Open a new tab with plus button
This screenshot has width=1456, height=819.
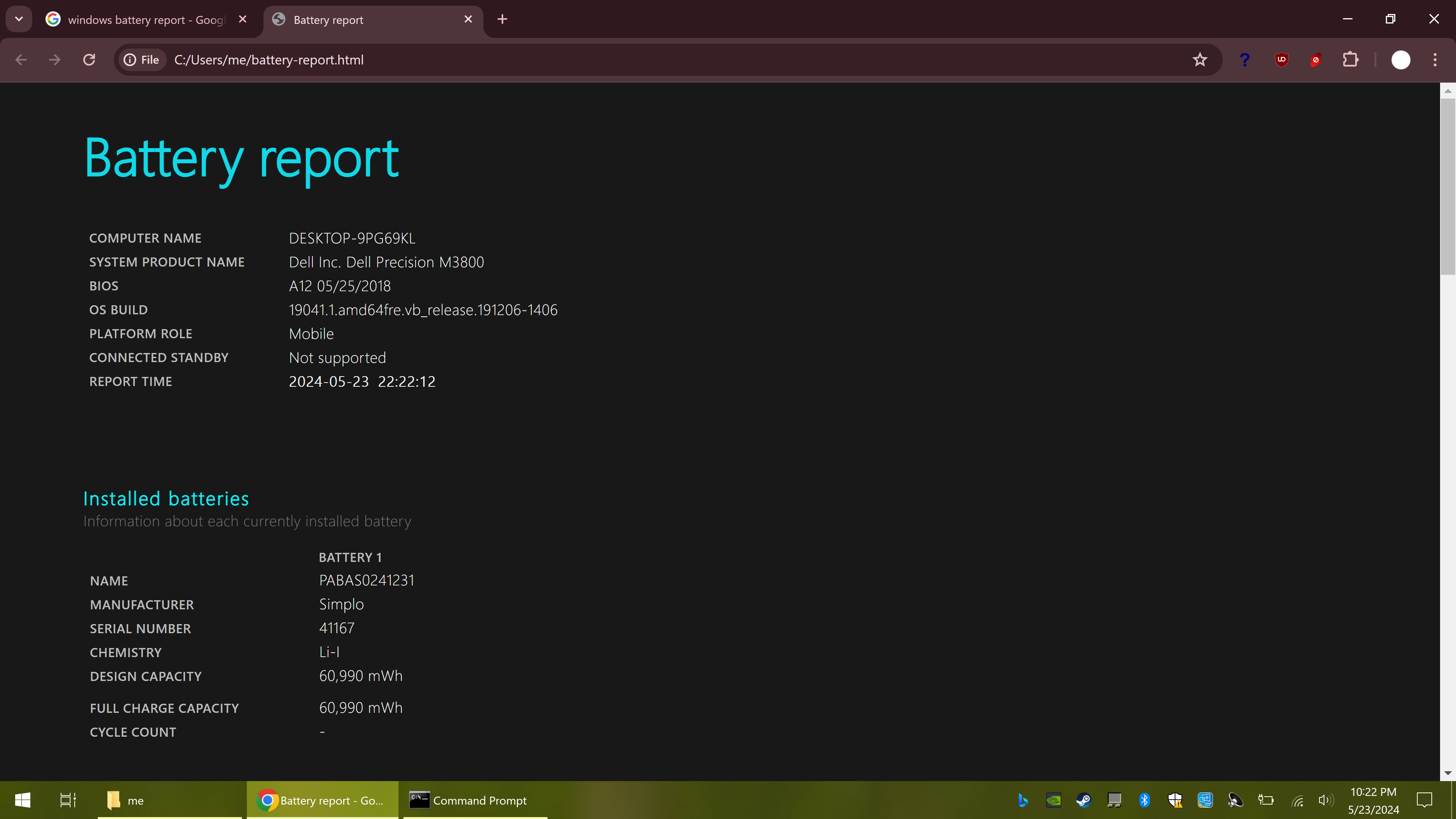pyautogui.click(x=502, y=19)
